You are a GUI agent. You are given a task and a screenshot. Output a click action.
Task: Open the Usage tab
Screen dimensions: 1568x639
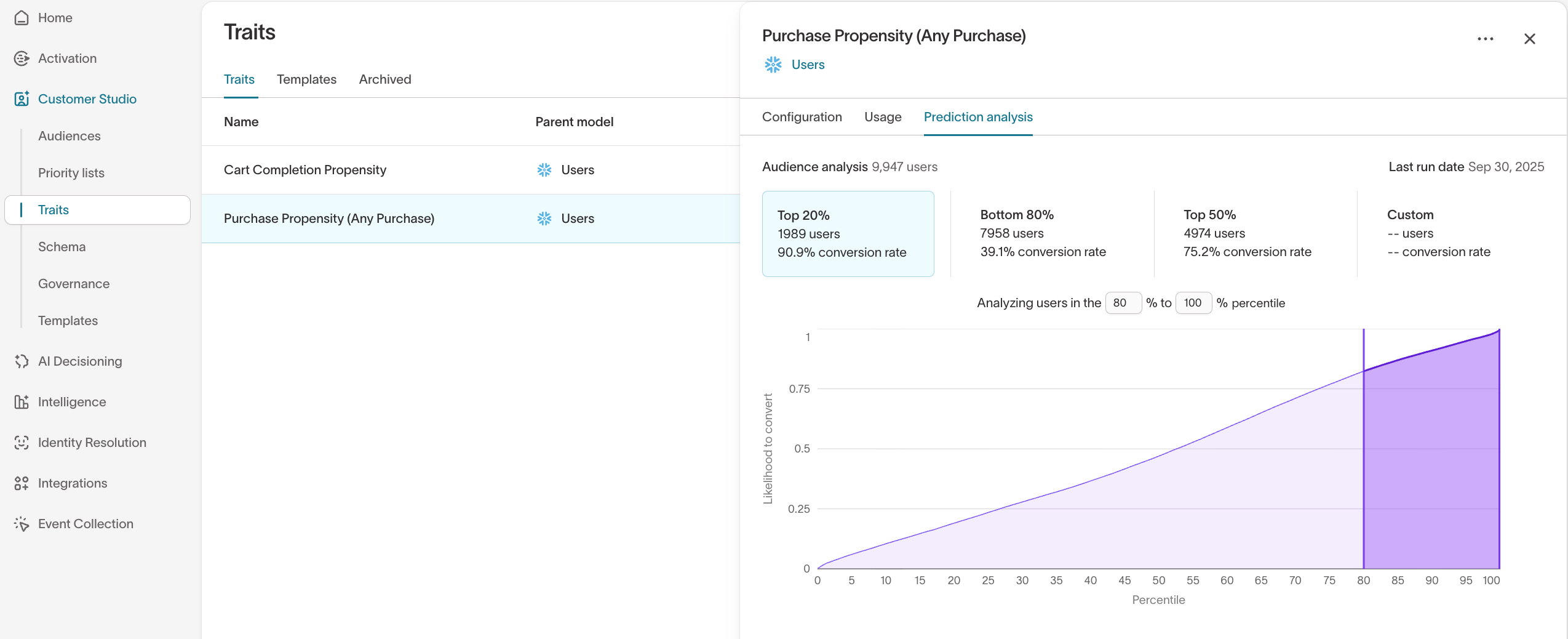click(882, 117)
